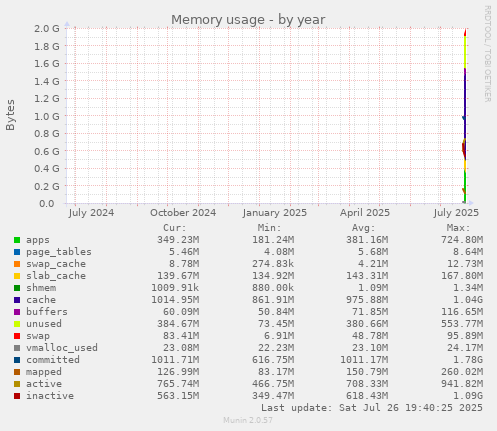Click the 'April 2025' x-axis label
The width and height of the screenshot is (497, 431).
pos(365,213)
